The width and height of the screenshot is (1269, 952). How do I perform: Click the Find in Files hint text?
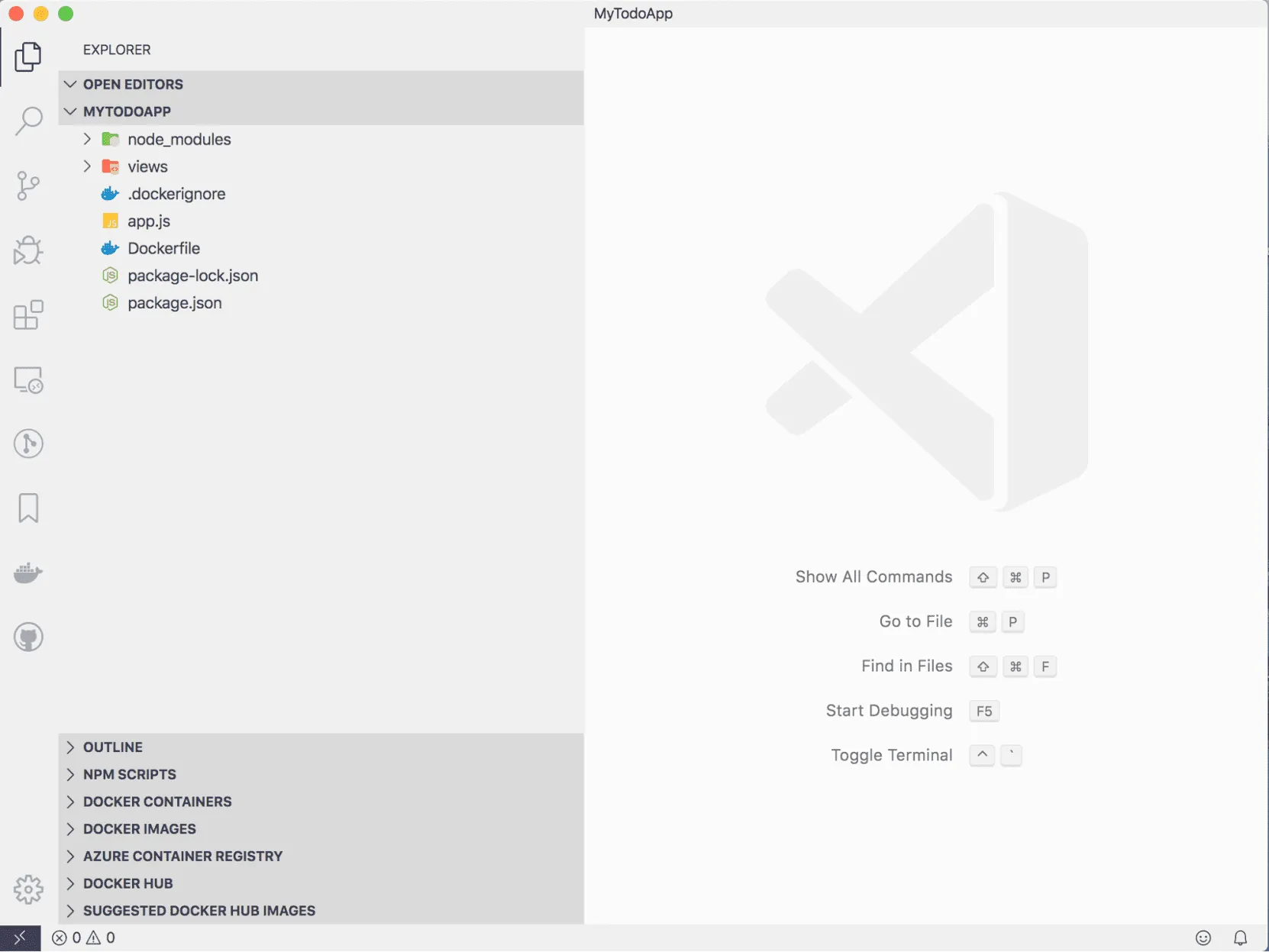tap(906, 666)
